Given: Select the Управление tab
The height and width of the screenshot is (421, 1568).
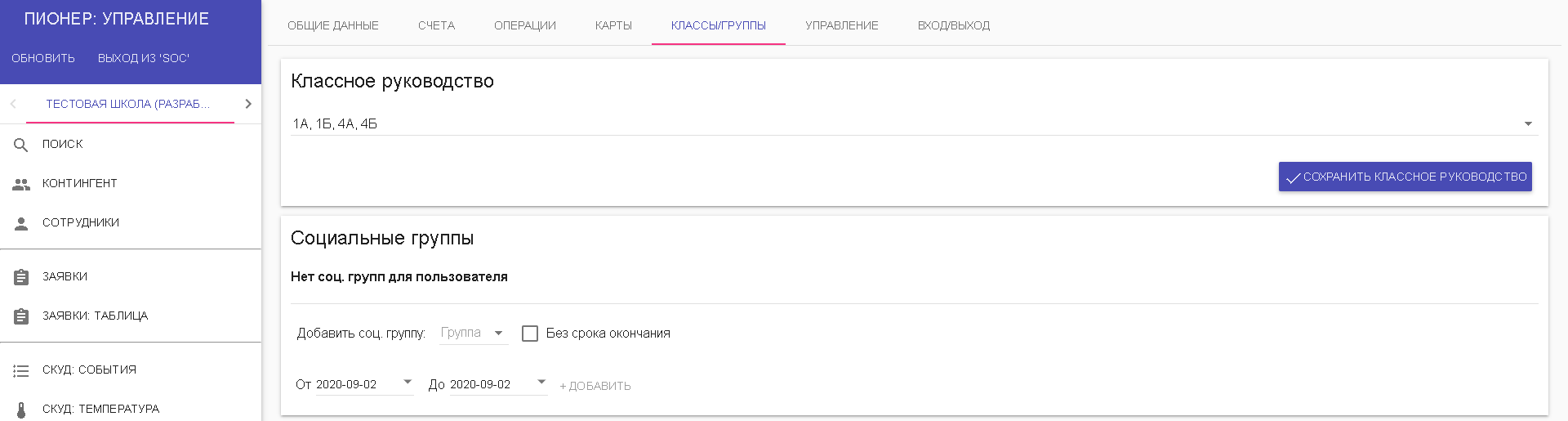Looking at the screenshot, I should click(842, 25).
